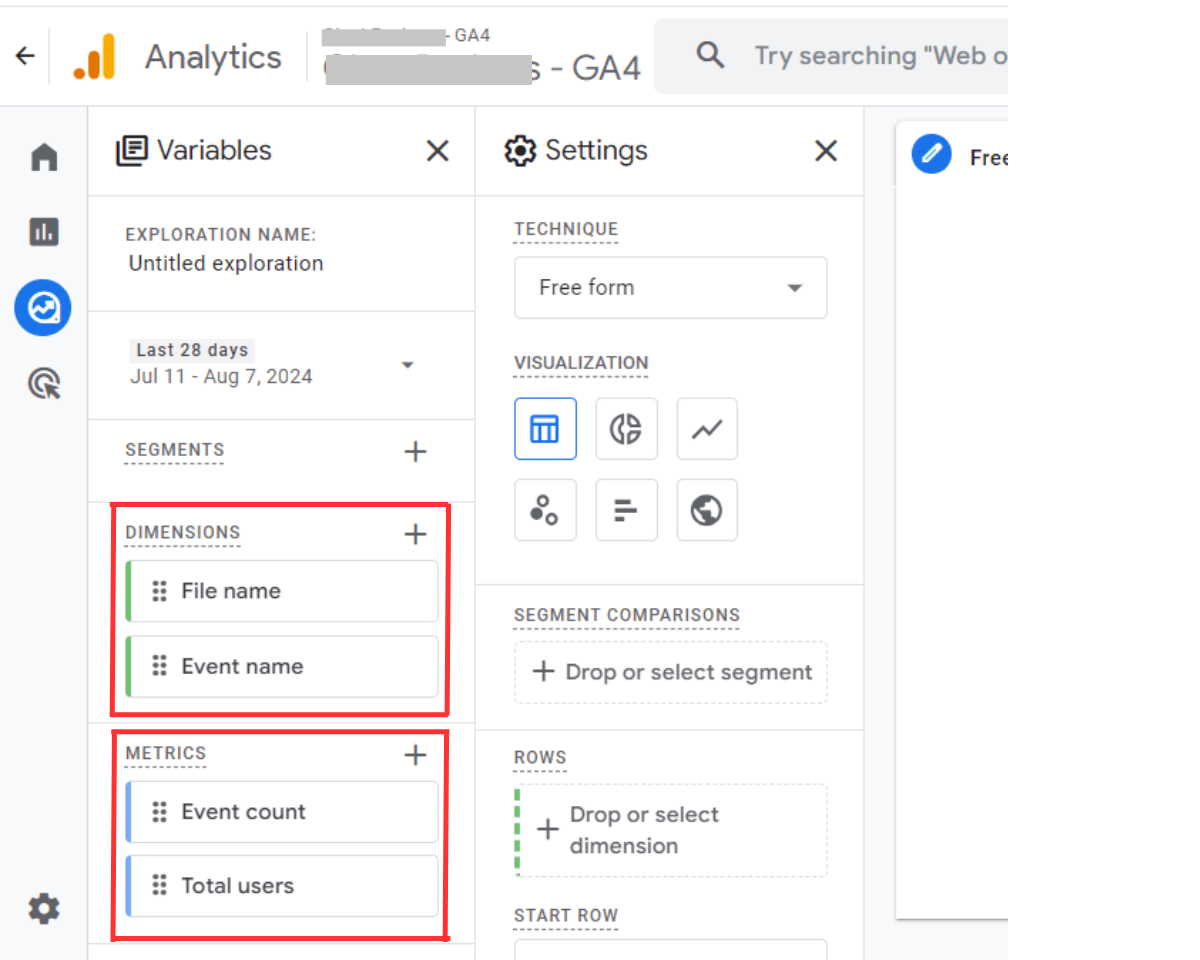Click Drop or select dimension in Rows
This screenshot has width=1200, height=960.
click(671, 830)
